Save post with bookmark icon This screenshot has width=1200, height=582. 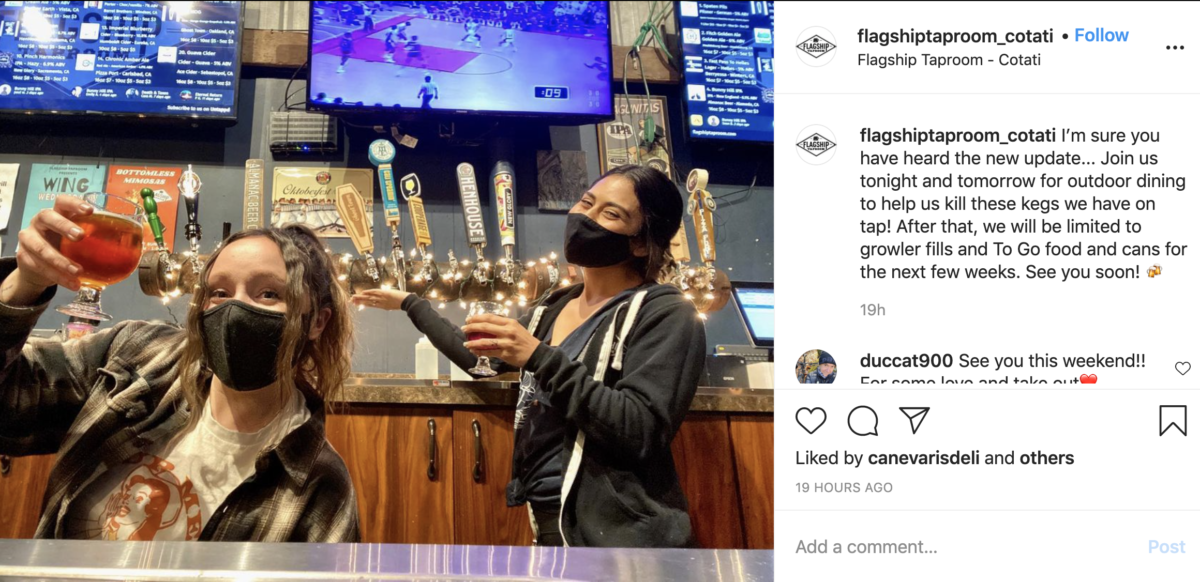pyautogui.click(x=1173, y=421)
